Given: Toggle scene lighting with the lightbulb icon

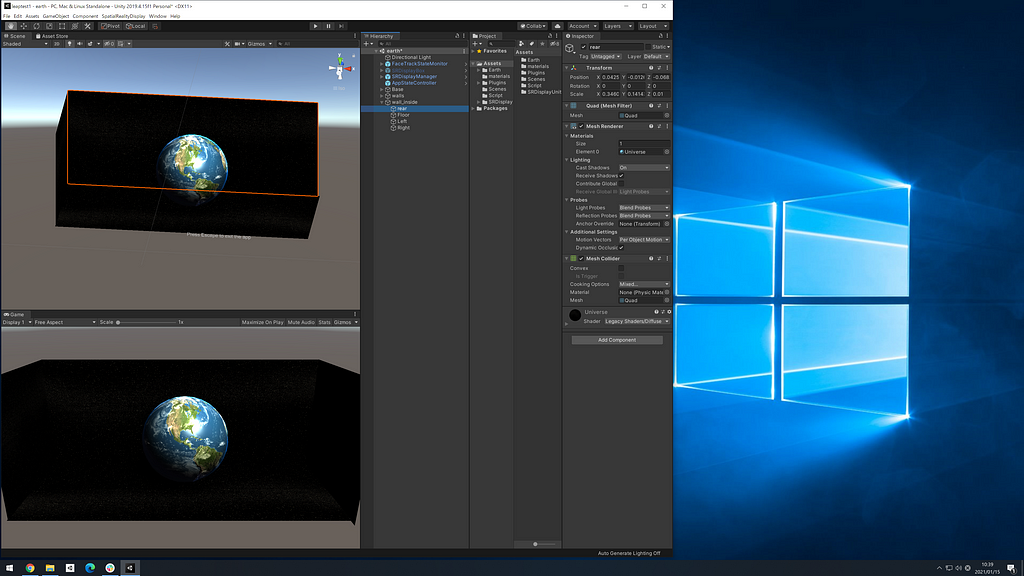Looking at the screenshot, I should pos(69,44).
